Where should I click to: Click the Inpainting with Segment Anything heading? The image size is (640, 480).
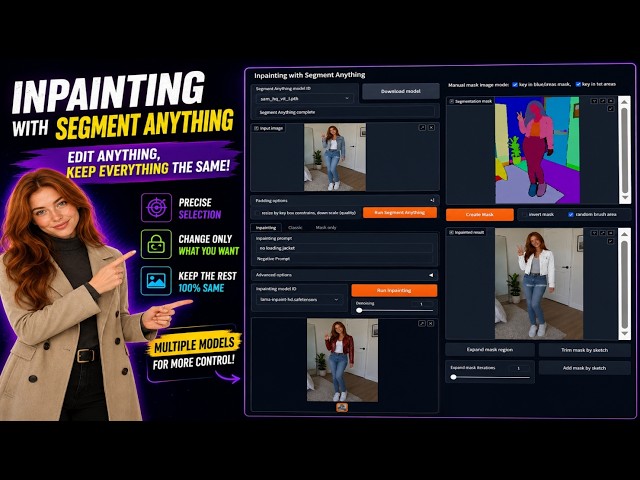(x=309, y=75)
